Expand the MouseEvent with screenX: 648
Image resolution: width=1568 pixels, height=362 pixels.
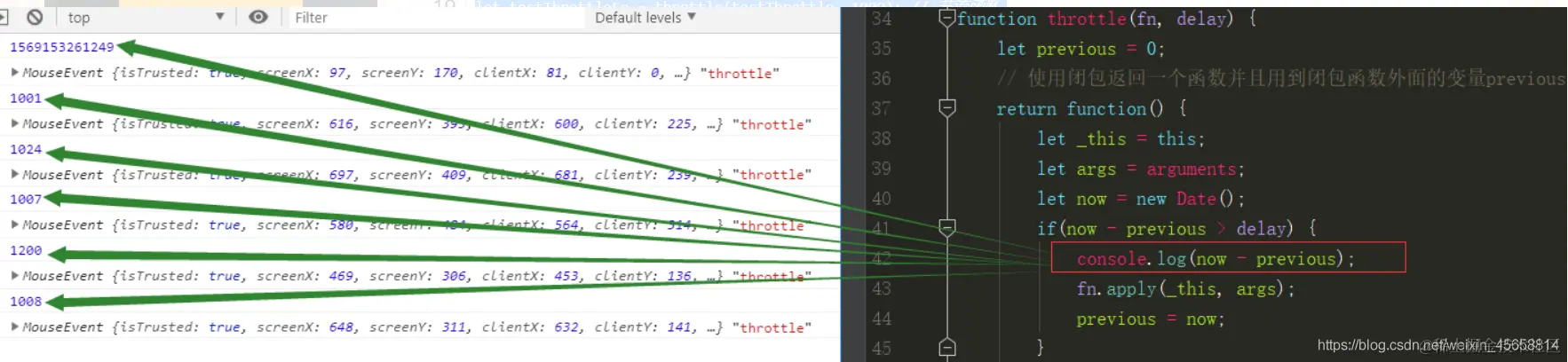15,327
